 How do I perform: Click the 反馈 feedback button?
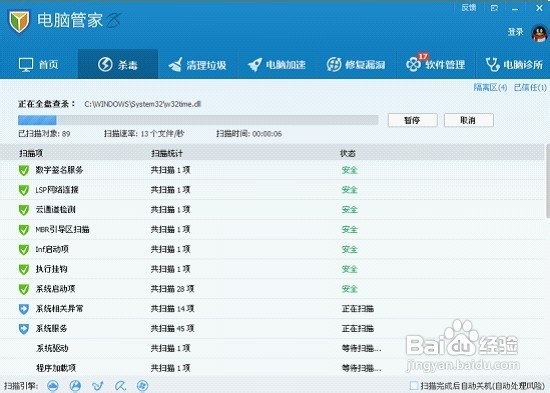469,8
